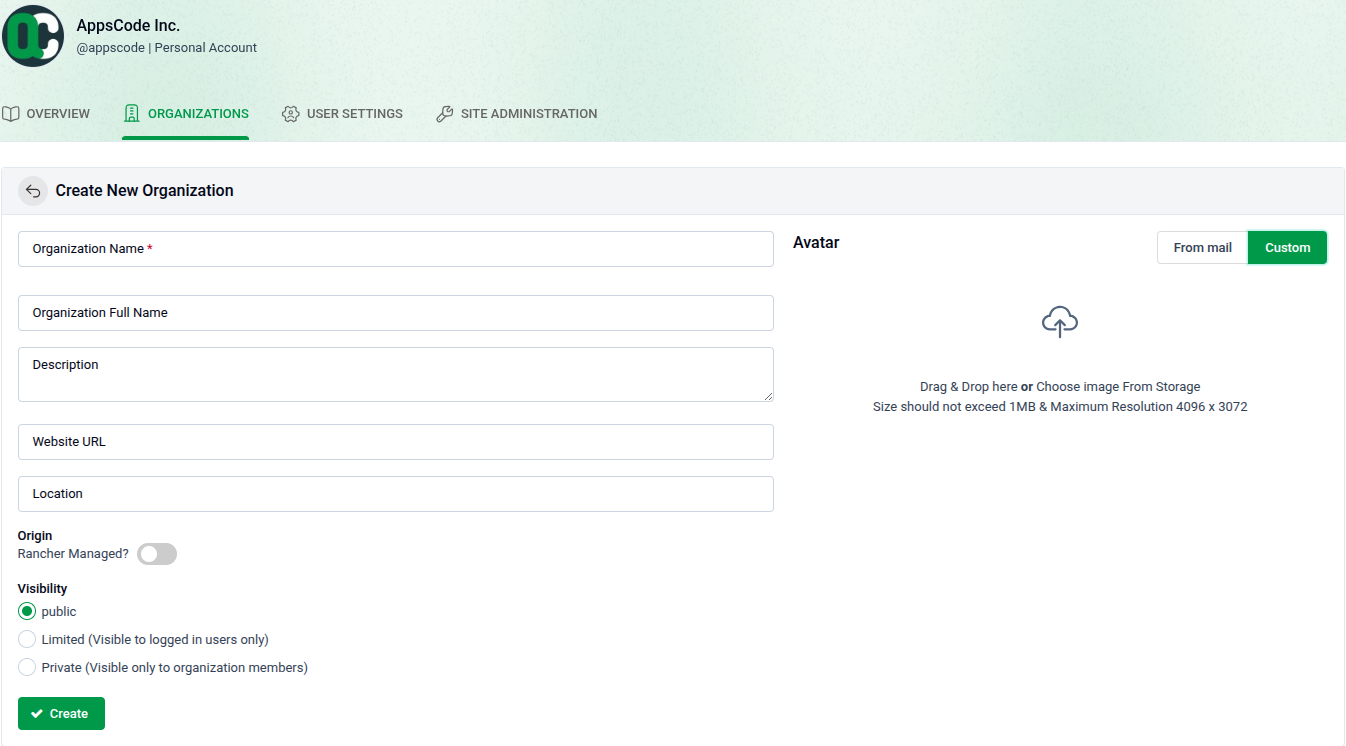Click inside the Organization Name field
This screenshot has width=1346, height=746.
coord(395,249)
